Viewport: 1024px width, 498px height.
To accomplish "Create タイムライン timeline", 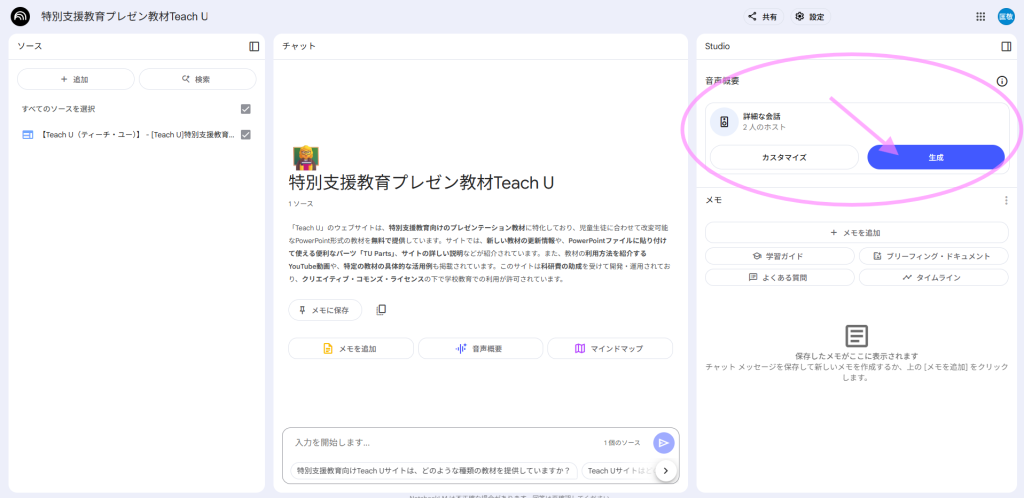I will (933, 277).
